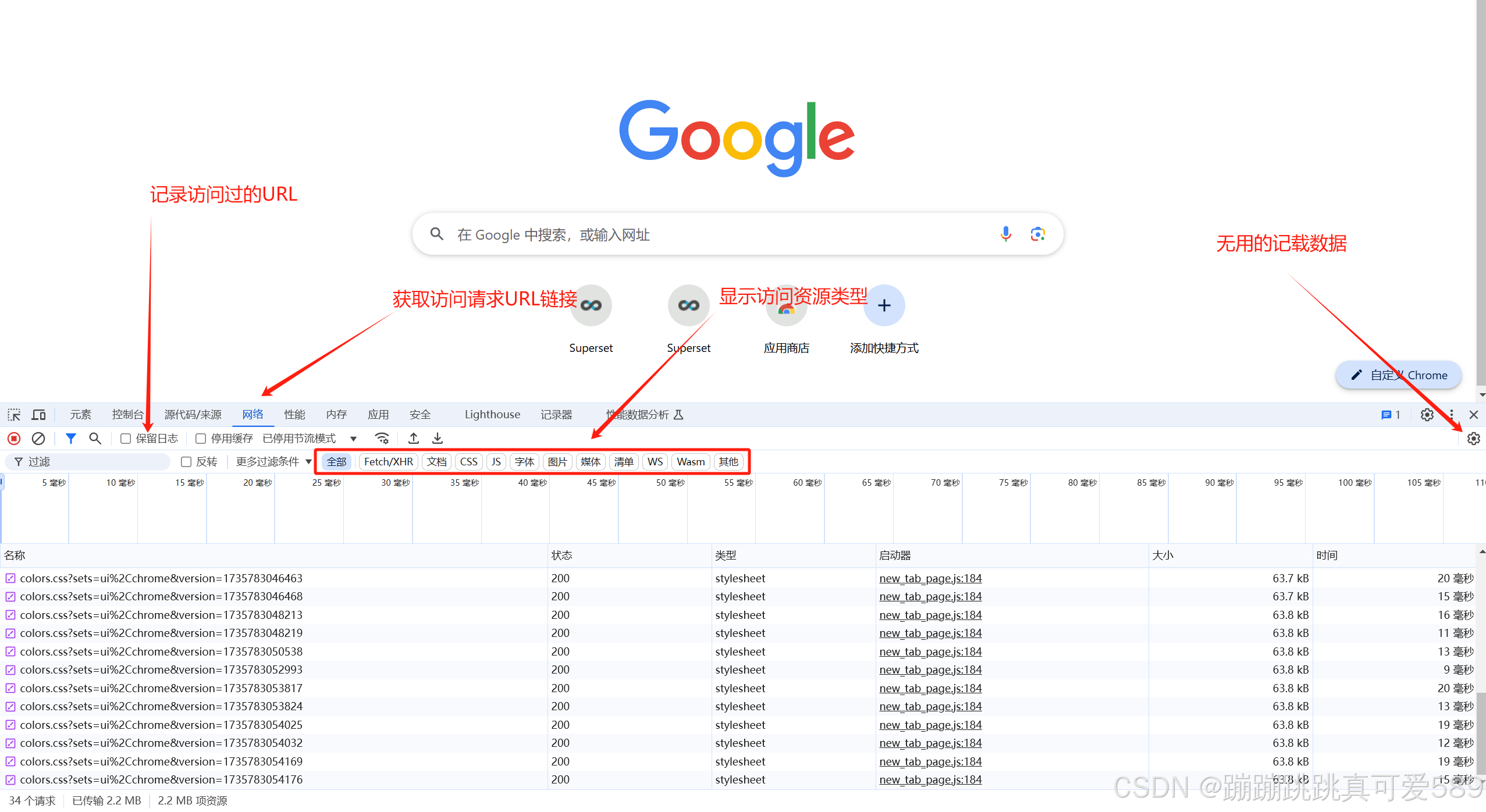
Task: Click the 启动器 column header
Action: tap(1012, 555)
